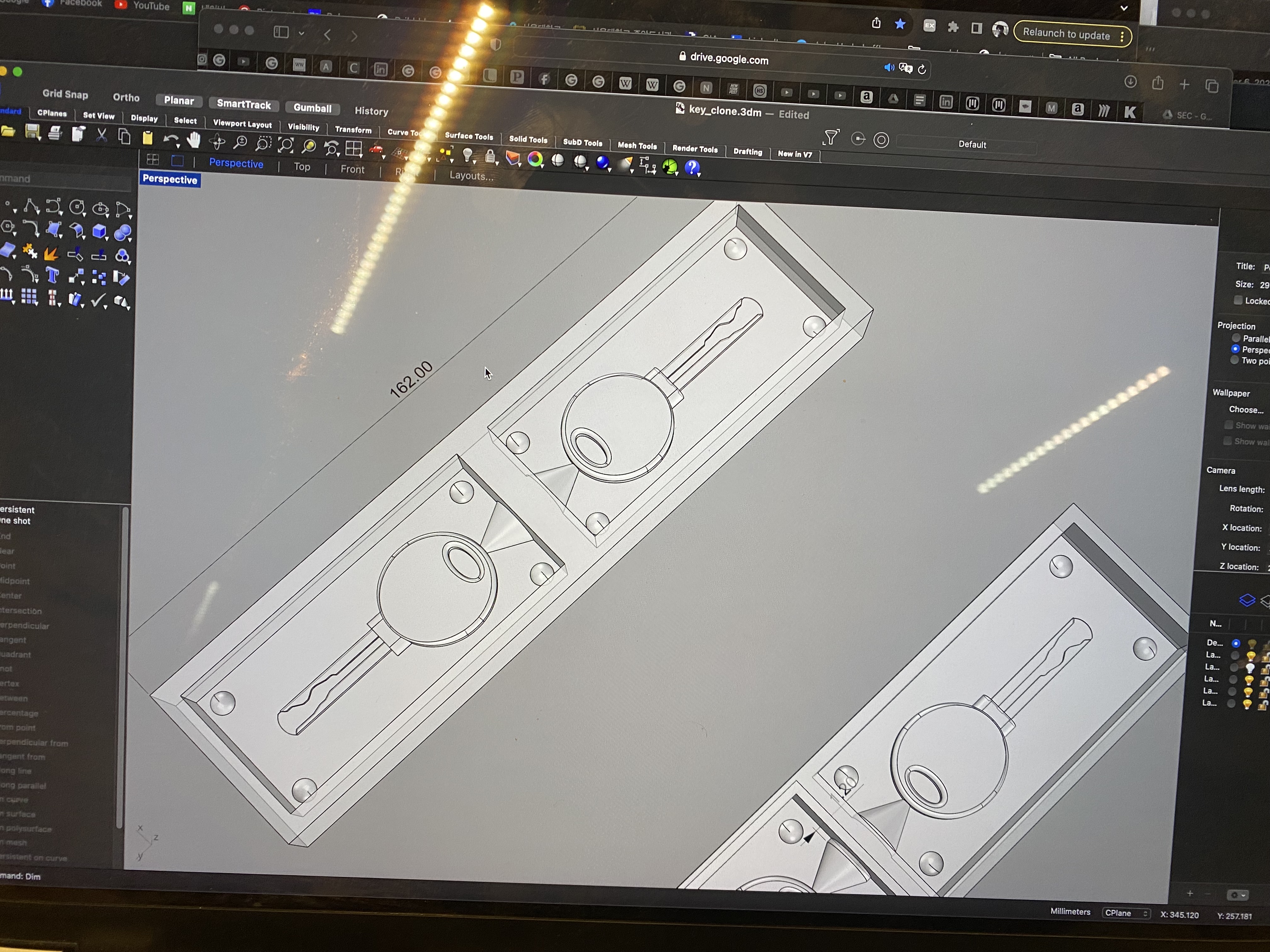Select the Text Object T tool

(52, 276)
